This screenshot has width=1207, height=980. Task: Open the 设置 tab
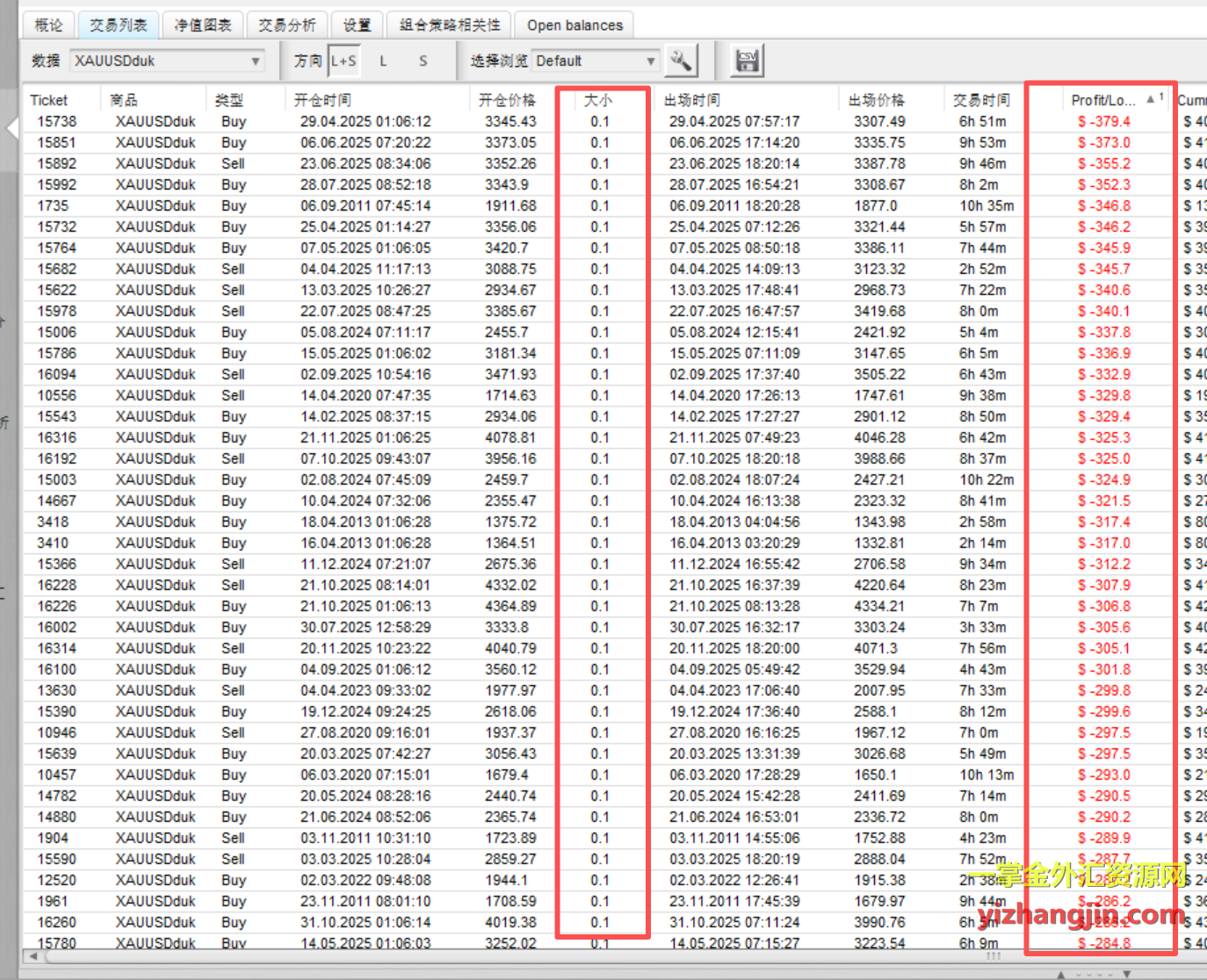[x=357, y=25]
